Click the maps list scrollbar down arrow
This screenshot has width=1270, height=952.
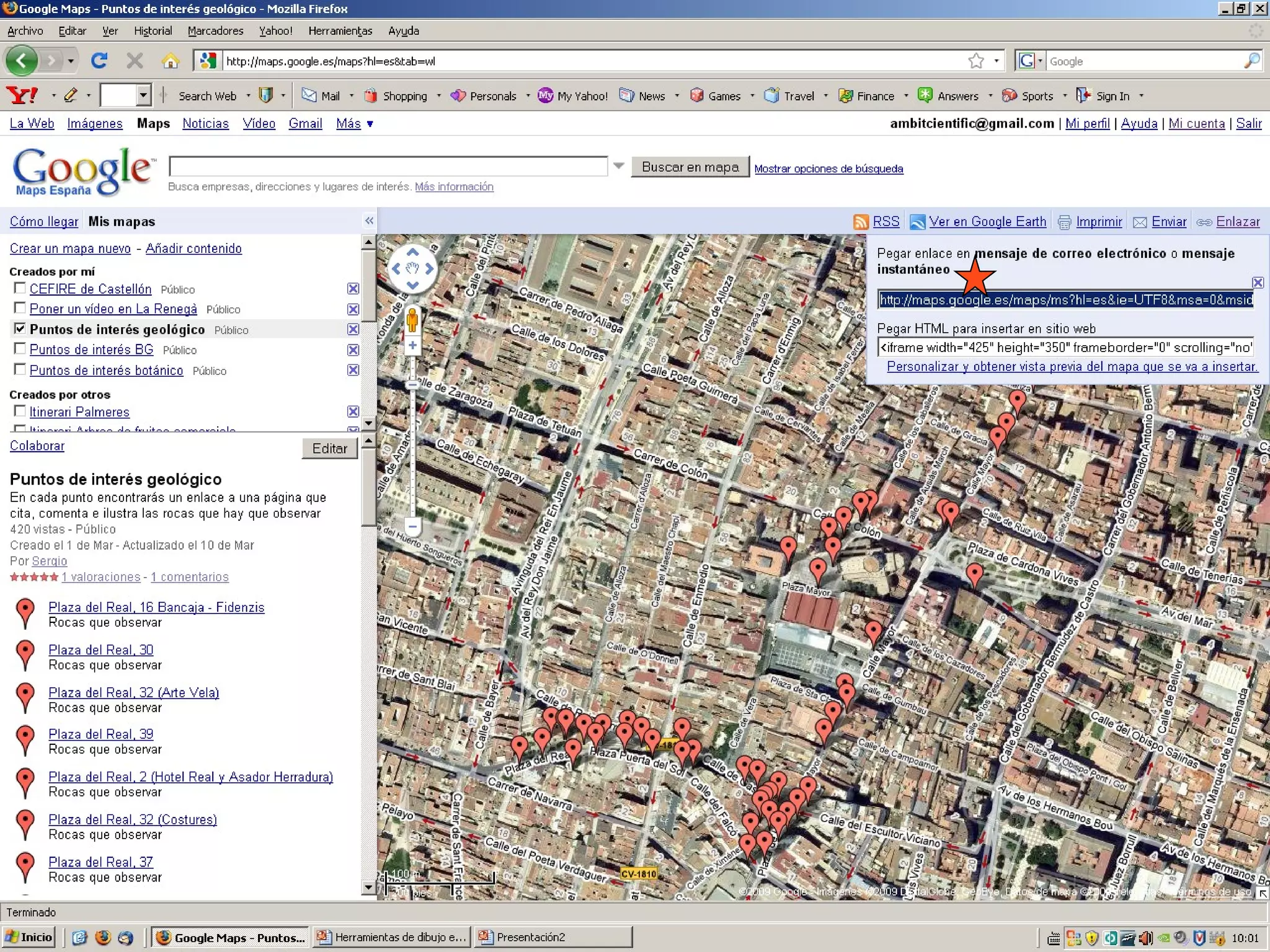pyautogui.click(x=368, y=423)
